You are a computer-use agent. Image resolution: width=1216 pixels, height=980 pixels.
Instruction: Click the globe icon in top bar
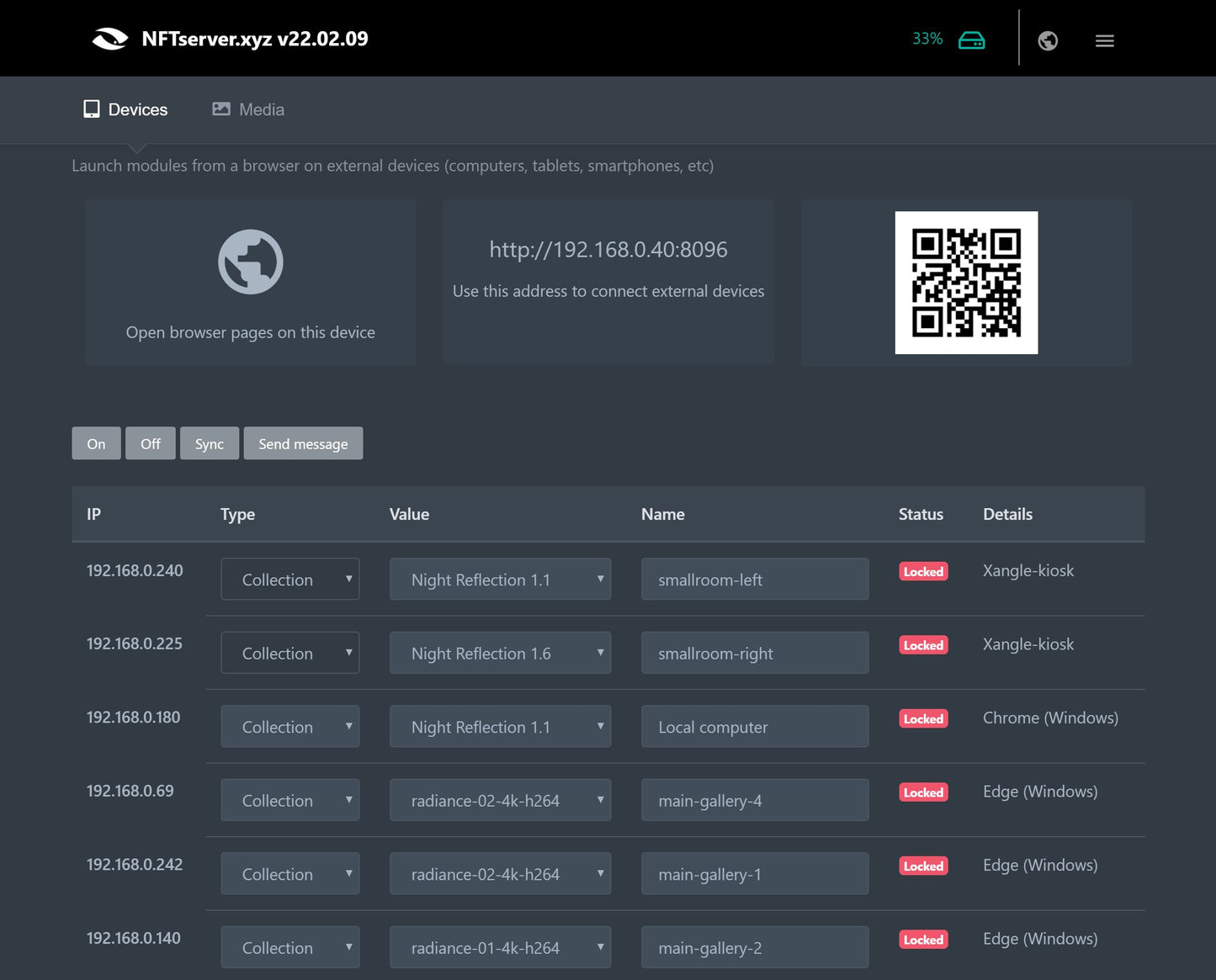1048,40
